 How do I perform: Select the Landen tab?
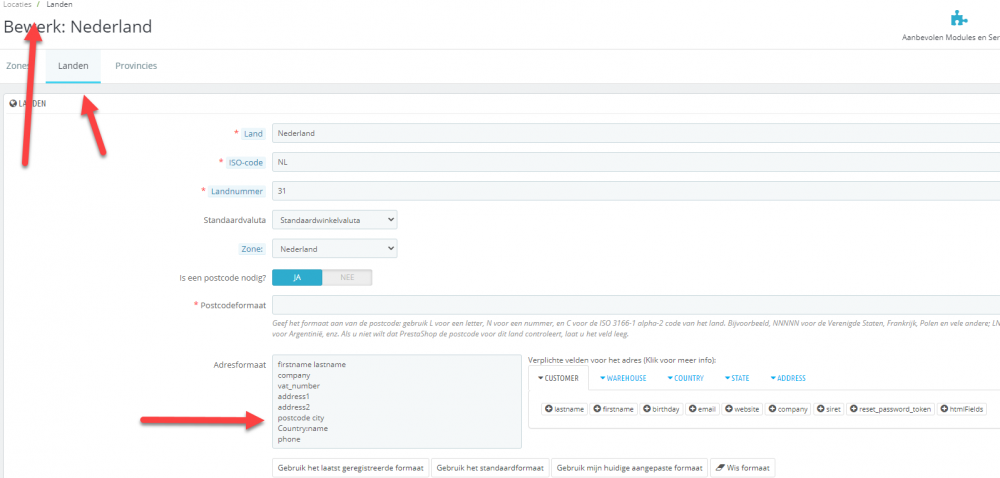(x=73, y=66)
